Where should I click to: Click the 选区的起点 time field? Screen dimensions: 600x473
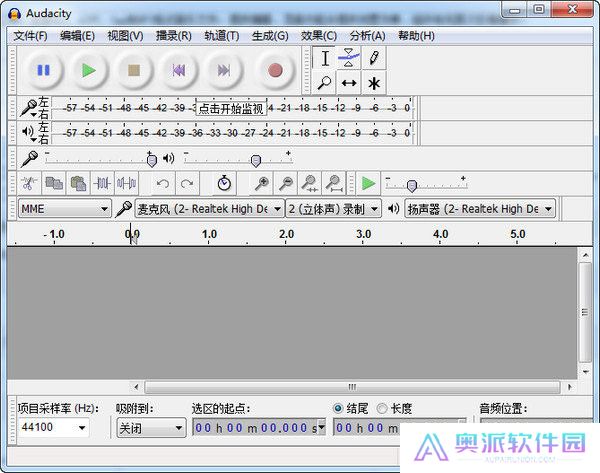[259, 427]
